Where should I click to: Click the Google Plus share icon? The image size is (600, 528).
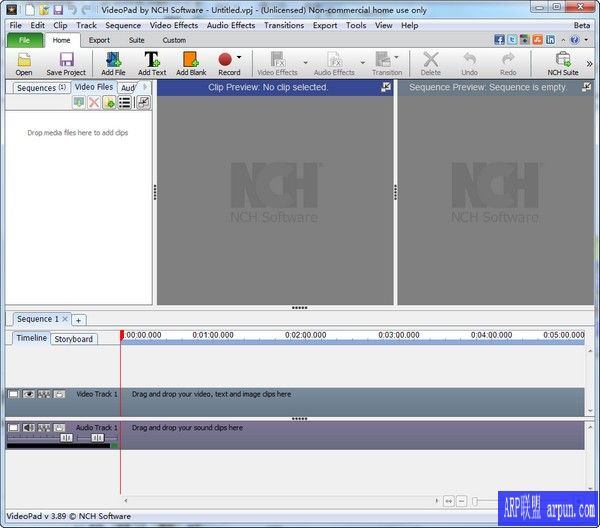point(525,40)
